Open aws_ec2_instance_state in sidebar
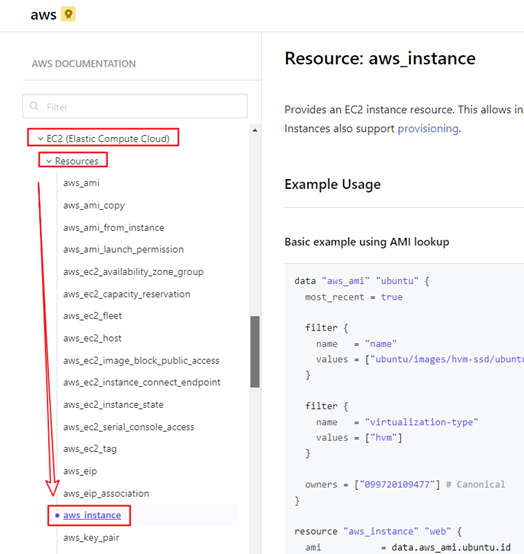The image size is (524, 554). pyautogui.click(x=113, y=405)
